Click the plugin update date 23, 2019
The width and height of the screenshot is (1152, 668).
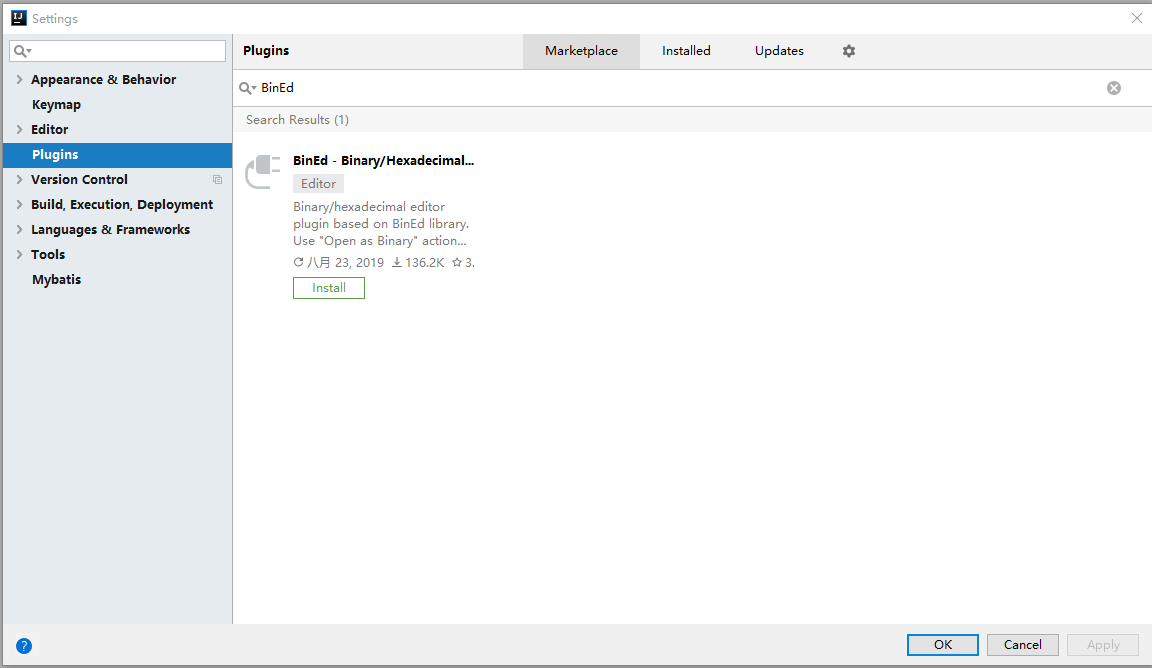(x=339, y=262)
